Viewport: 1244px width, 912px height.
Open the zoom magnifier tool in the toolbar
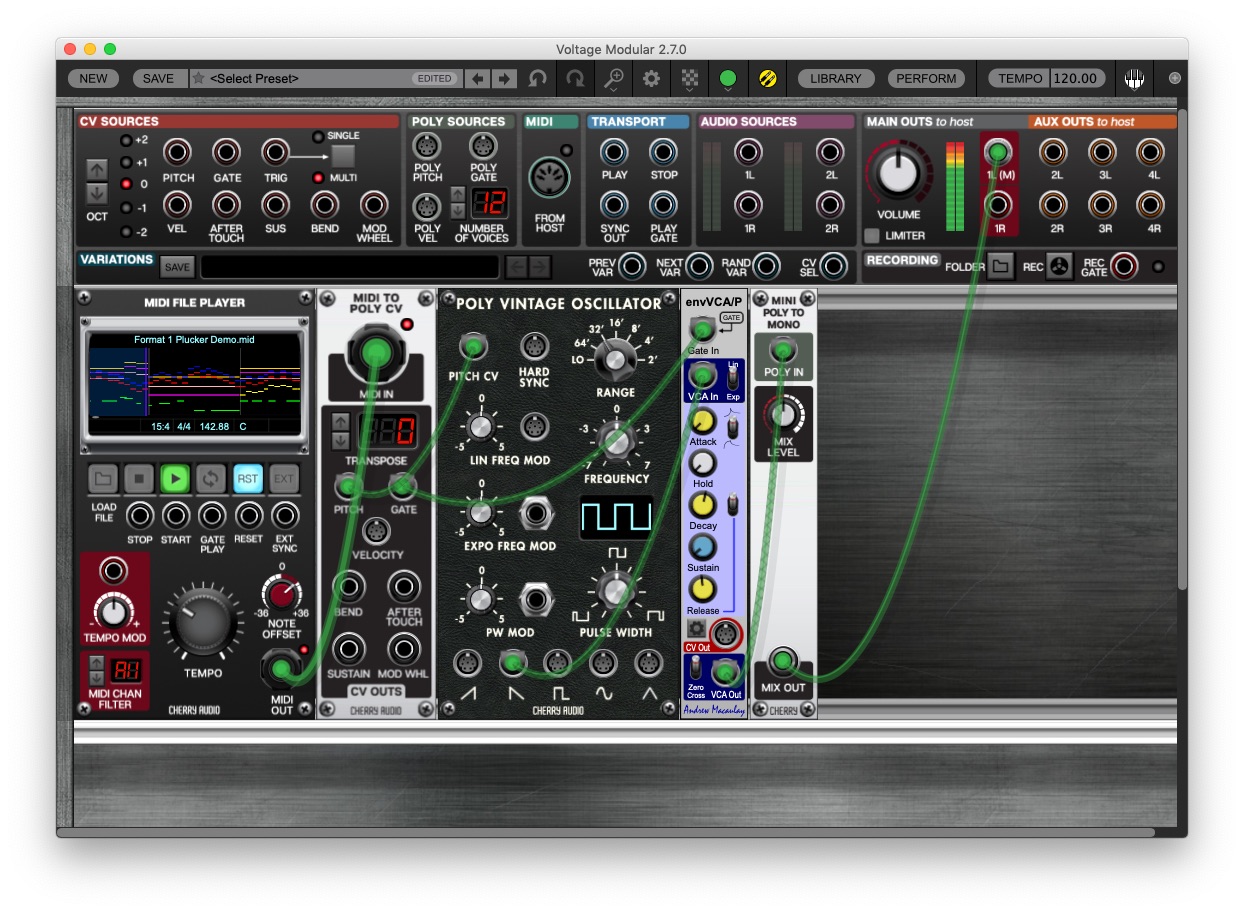614,78
